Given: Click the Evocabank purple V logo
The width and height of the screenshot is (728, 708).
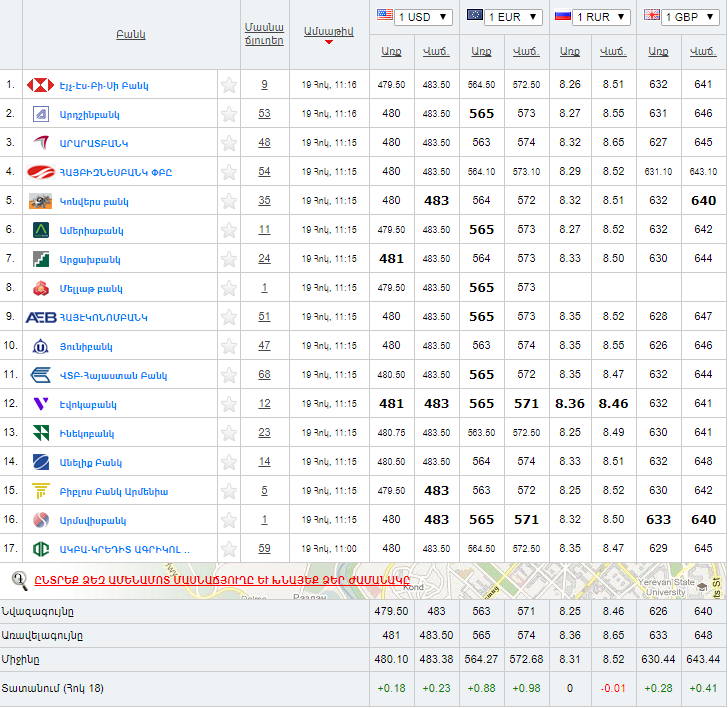Looking at the screenshot, I should [40, 404].
